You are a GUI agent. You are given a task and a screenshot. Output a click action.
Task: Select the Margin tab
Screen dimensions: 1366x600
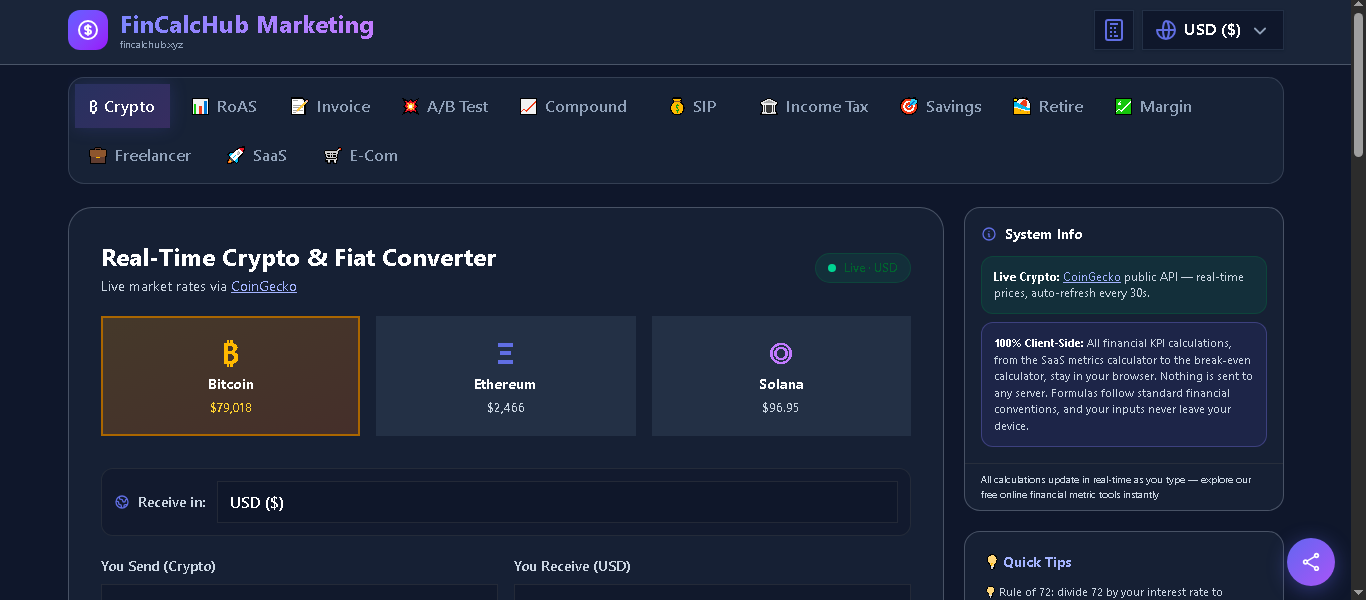(1153, 106)
